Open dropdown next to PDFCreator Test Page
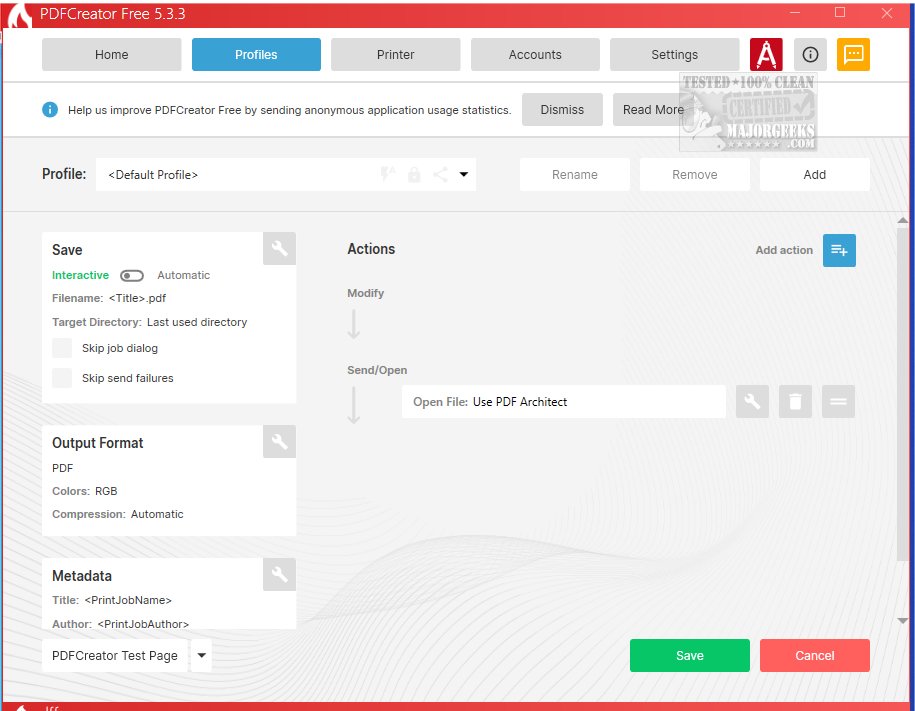Image resolution: width=915 pixels, height=711 pixels. [x=201, y=655]
